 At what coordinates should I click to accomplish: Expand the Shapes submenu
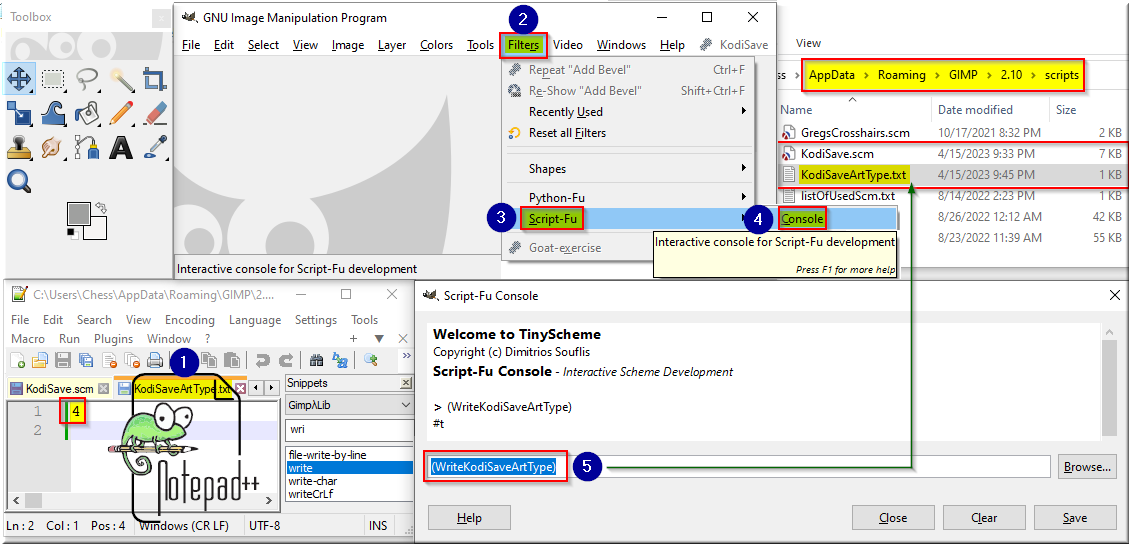pos(627,168)
